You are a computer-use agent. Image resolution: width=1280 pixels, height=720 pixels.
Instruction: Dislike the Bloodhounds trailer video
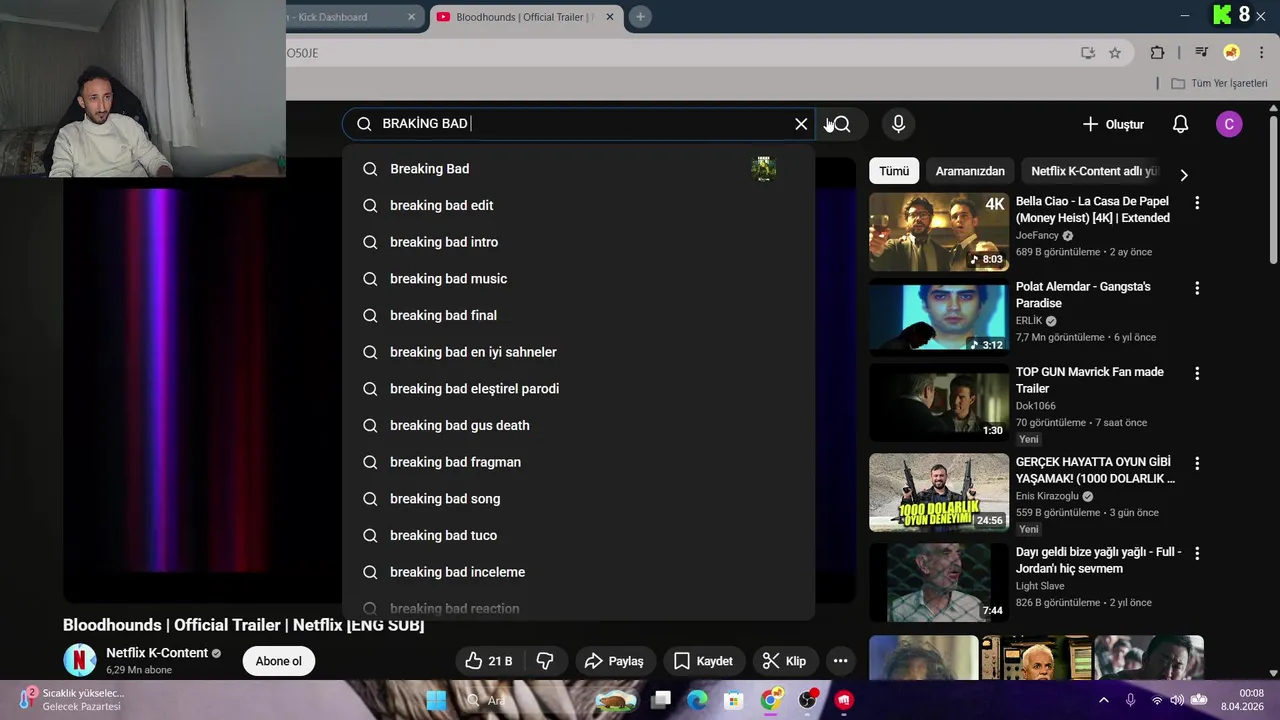[x=545, y=661]
